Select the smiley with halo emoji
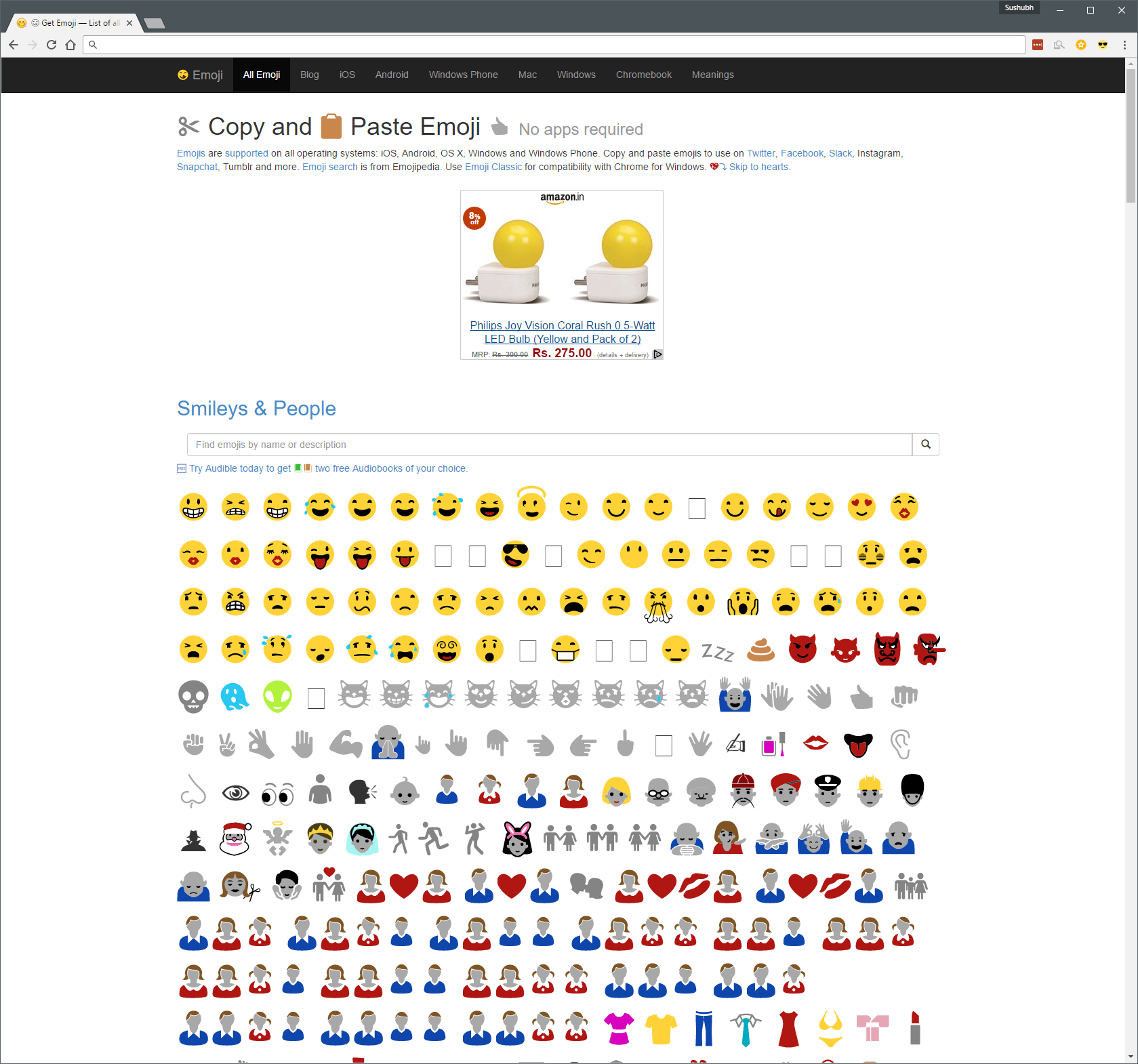Screen dimensions: 1138x1064 (531, 505)
